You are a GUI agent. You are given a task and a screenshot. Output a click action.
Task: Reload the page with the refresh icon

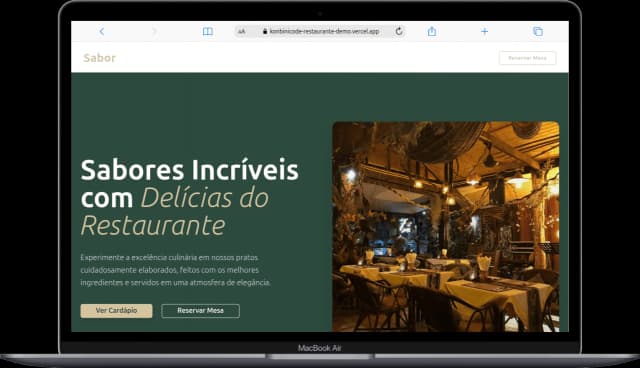click(x=399, y=31)
